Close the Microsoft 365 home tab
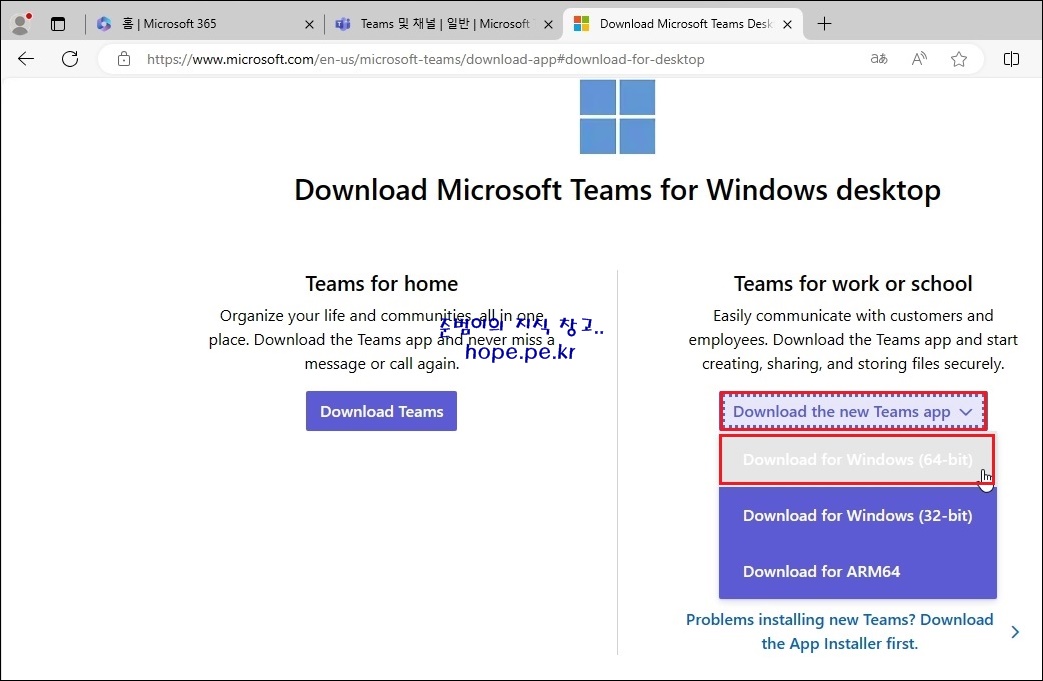Image resolution: width=1043 pixels, height=681 pixels. (309, 25)
